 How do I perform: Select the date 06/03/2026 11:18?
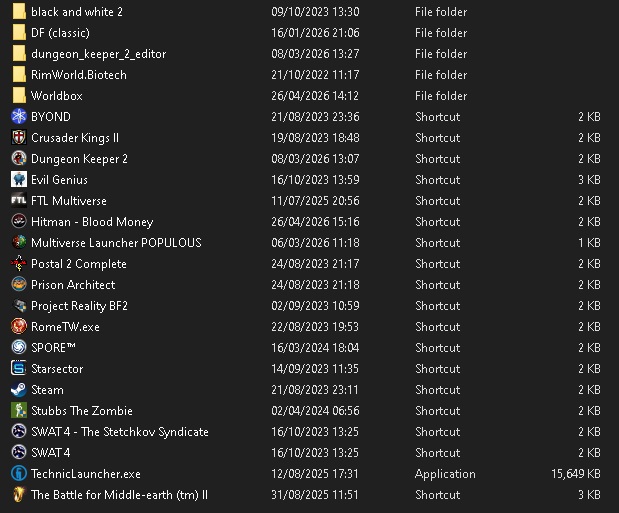pyautogui.click(x=315, y=242)
